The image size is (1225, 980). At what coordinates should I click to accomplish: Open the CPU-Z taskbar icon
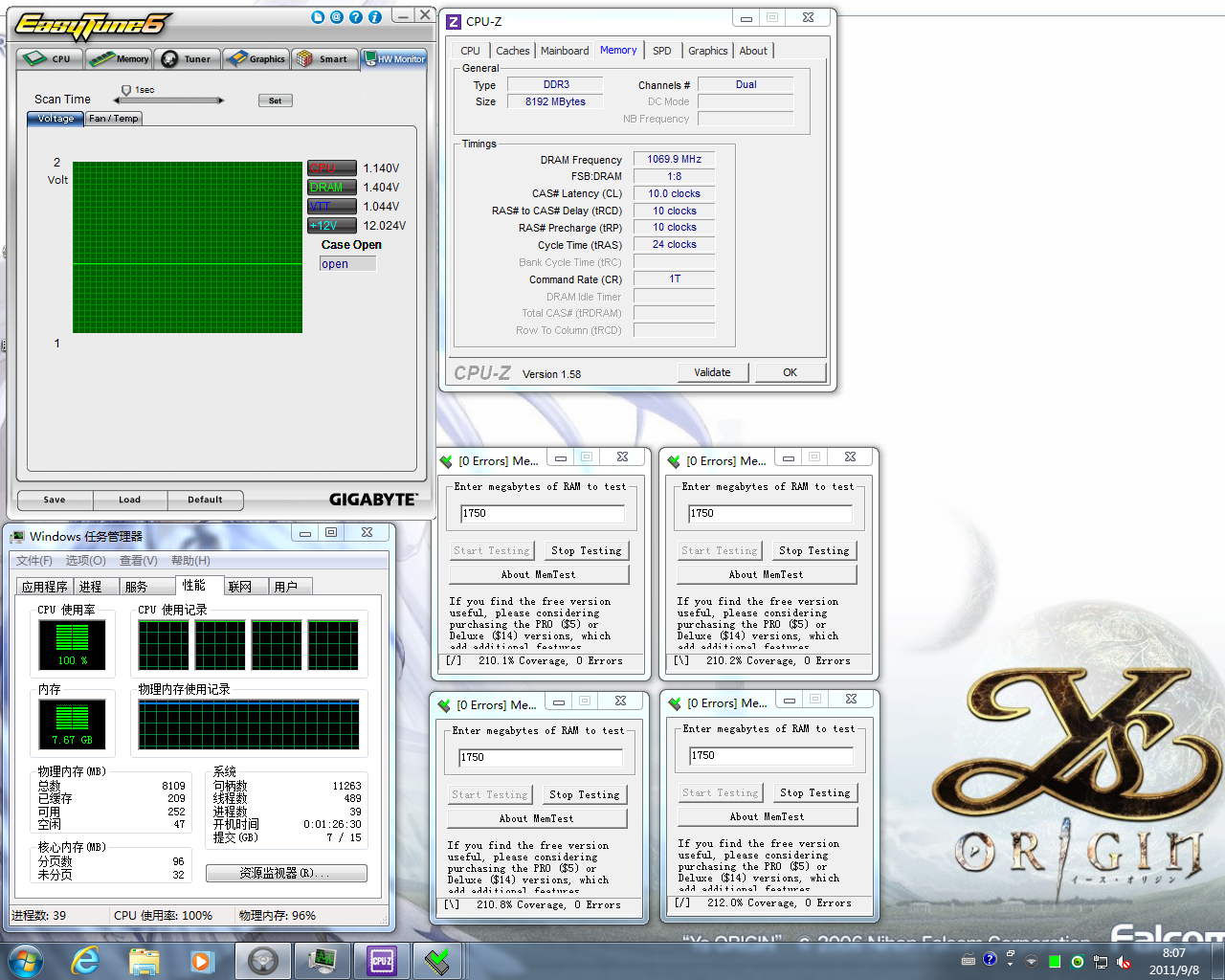(x=382, y=960)
